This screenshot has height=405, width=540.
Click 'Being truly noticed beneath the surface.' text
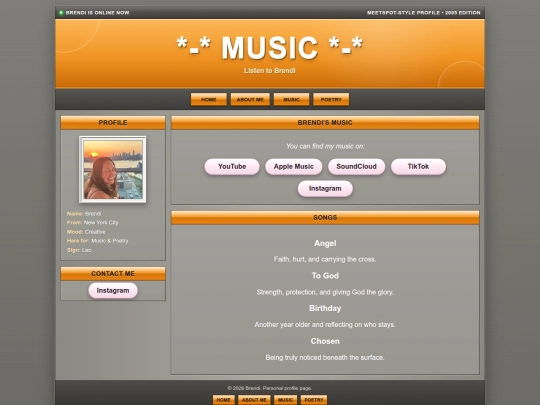325,358
